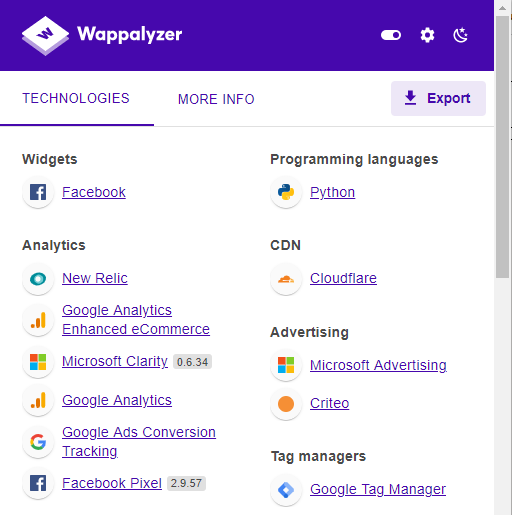Click the CDN category heading

tap(285, 245)
